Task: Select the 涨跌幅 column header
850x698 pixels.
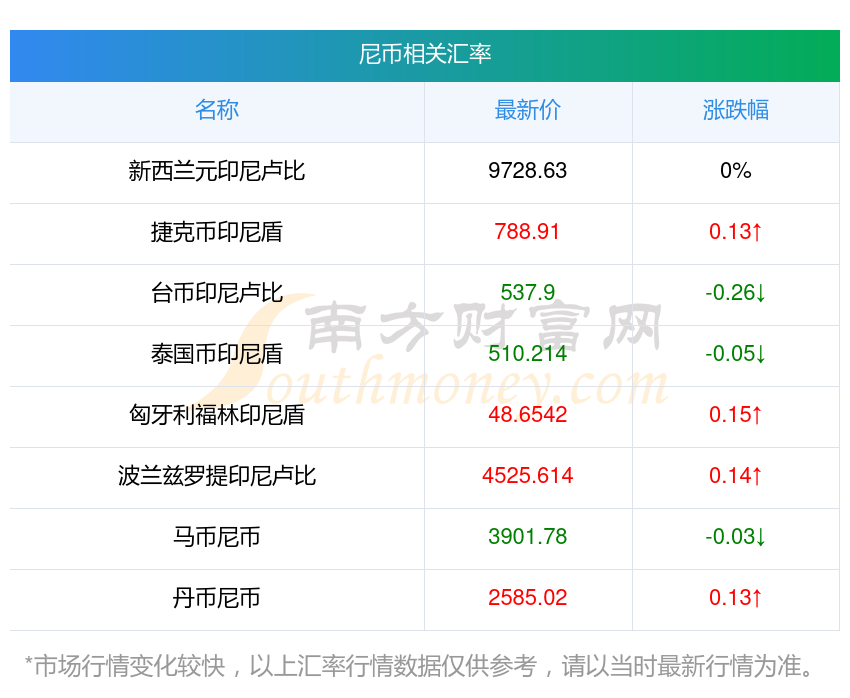Action: 736,110
